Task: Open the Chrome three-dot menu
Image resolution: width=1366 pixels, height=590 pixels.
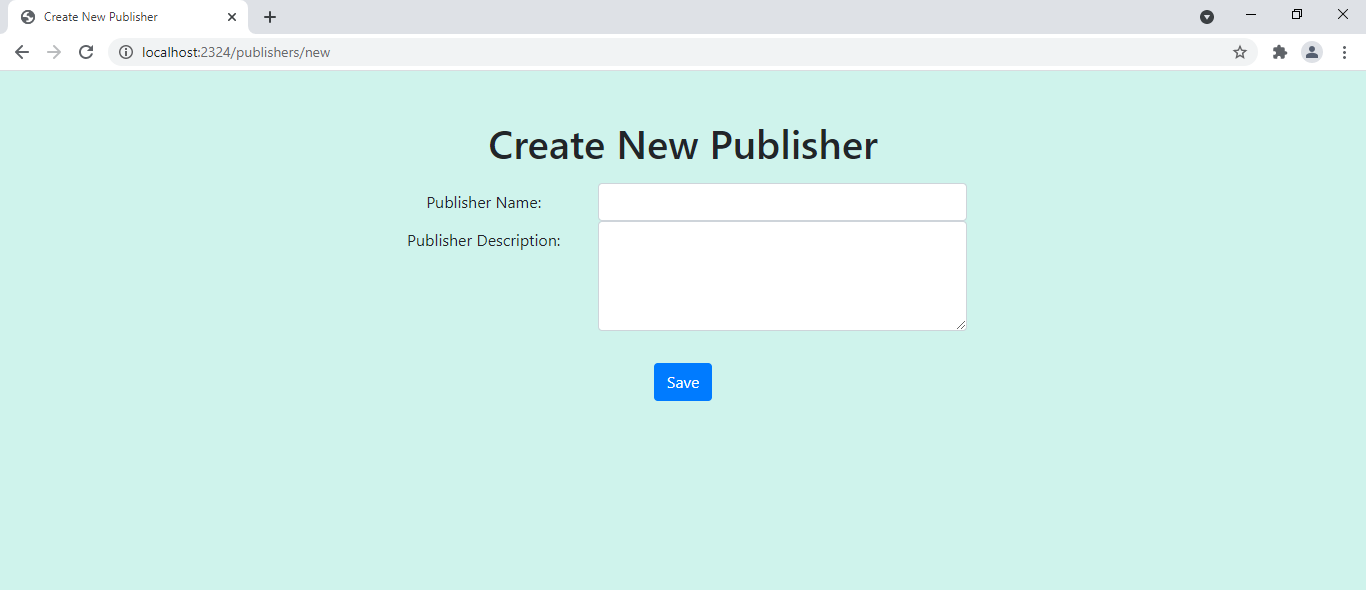Action: pyautogui.click(x=1345, y=52)
